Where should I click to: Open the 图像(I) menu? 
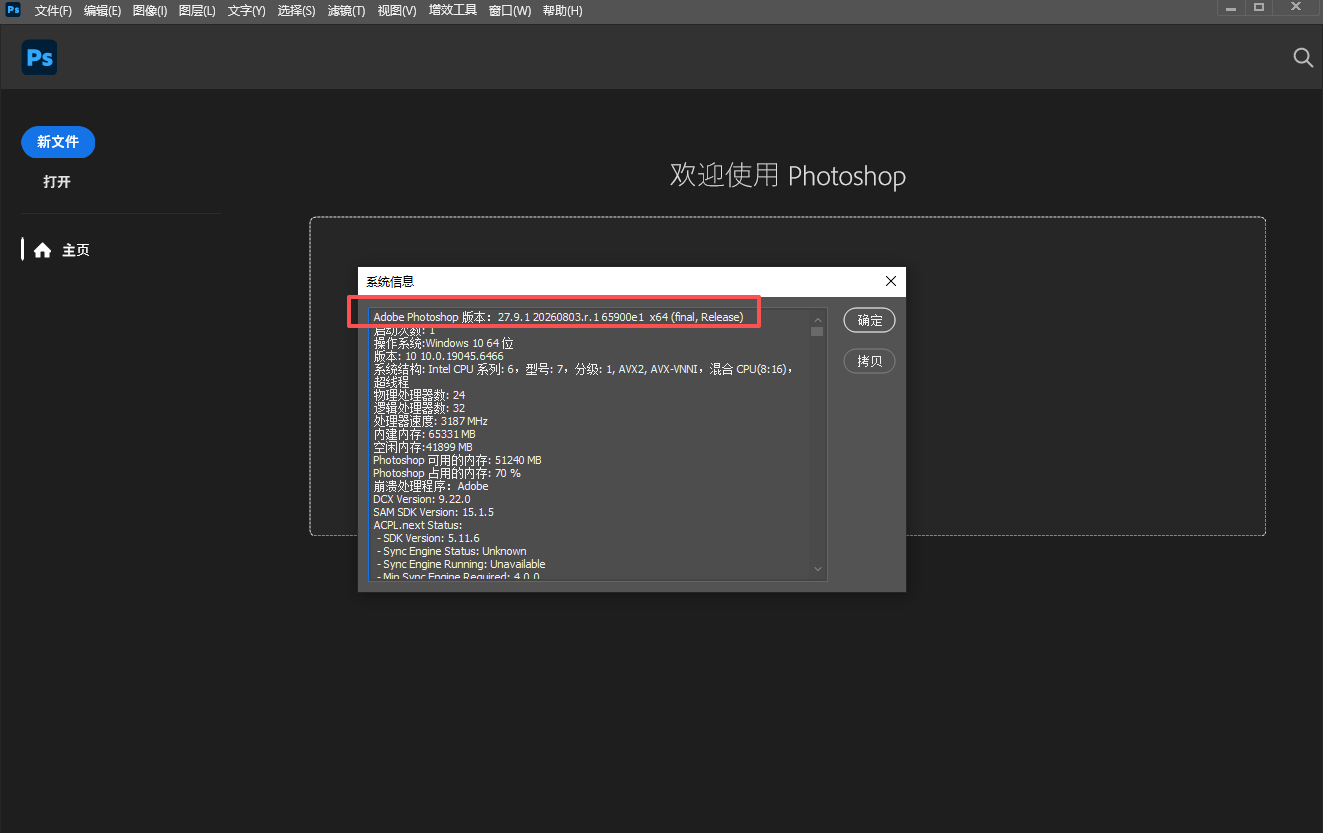point(150,11)
